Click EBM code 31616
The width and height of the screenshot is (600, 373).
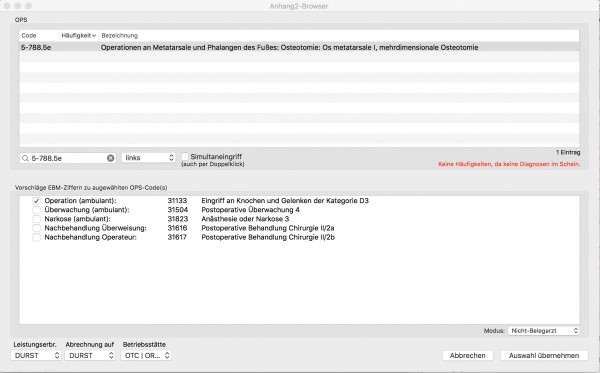(178, 228)
